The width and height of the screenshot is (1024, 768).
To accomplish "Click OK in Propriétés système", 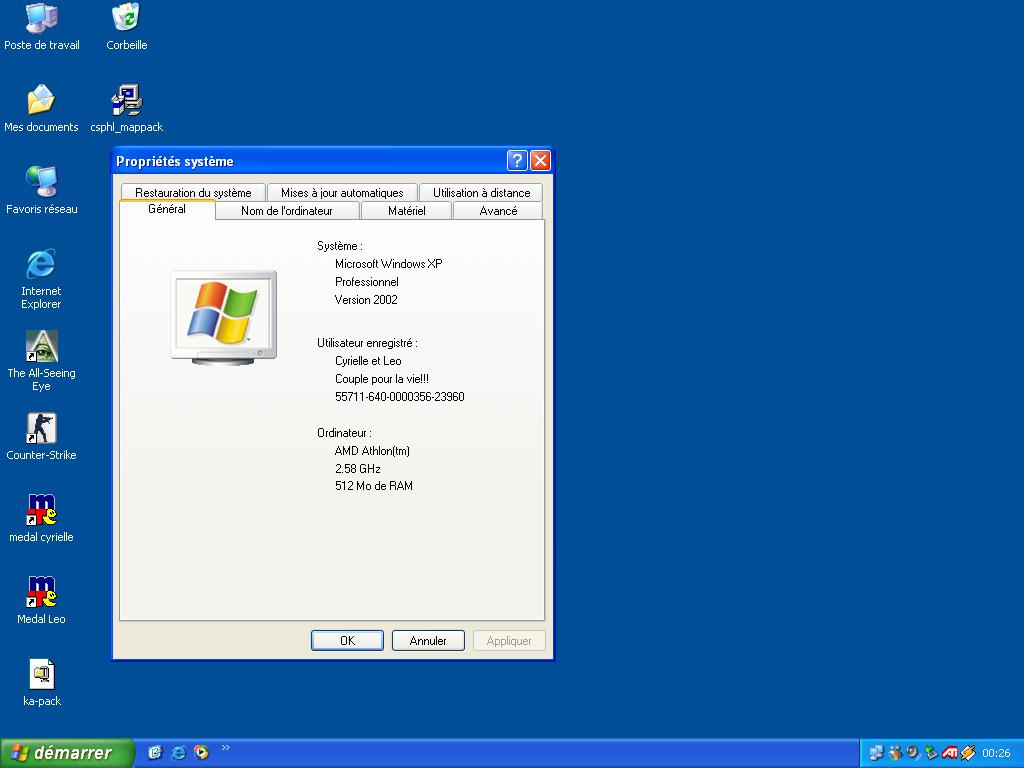I will click(347, 641).
